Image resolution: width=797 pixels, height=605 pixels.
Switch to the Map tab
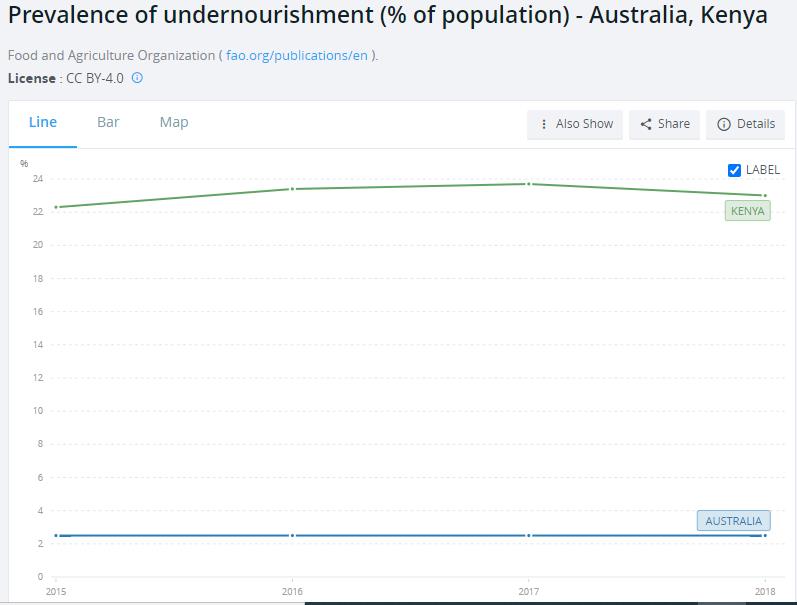(174, 122)
